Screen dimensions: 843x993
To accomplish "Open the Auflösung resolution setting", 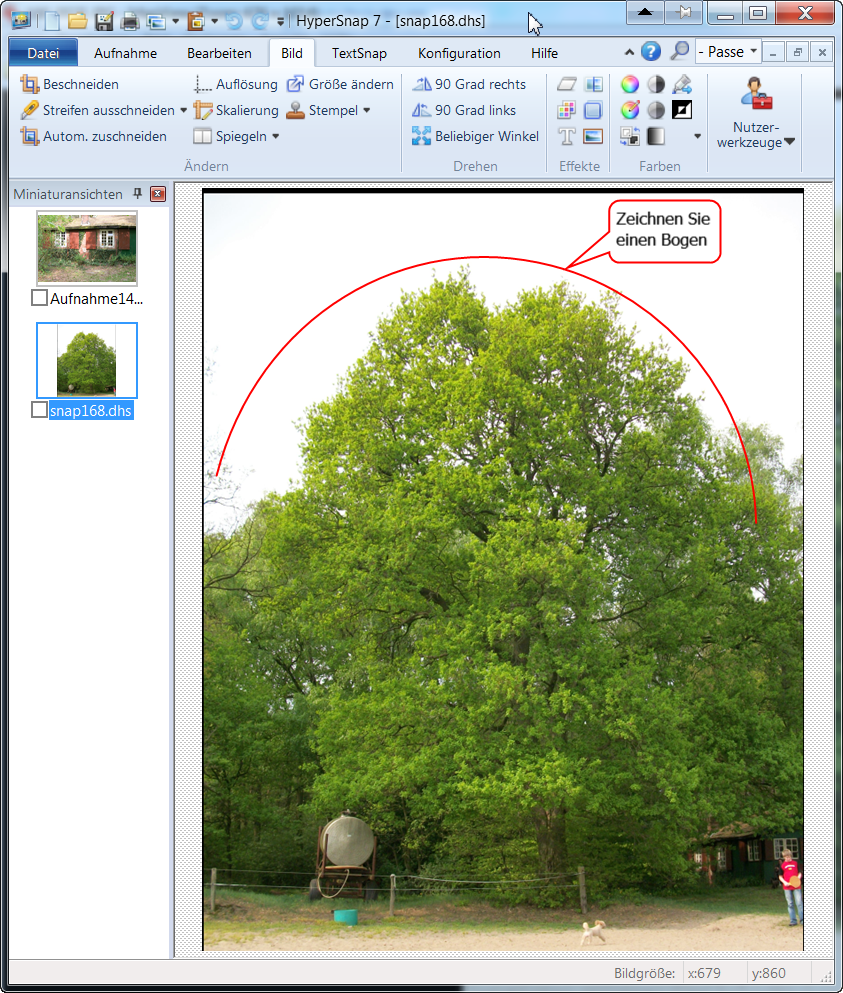I will (235, 84).
